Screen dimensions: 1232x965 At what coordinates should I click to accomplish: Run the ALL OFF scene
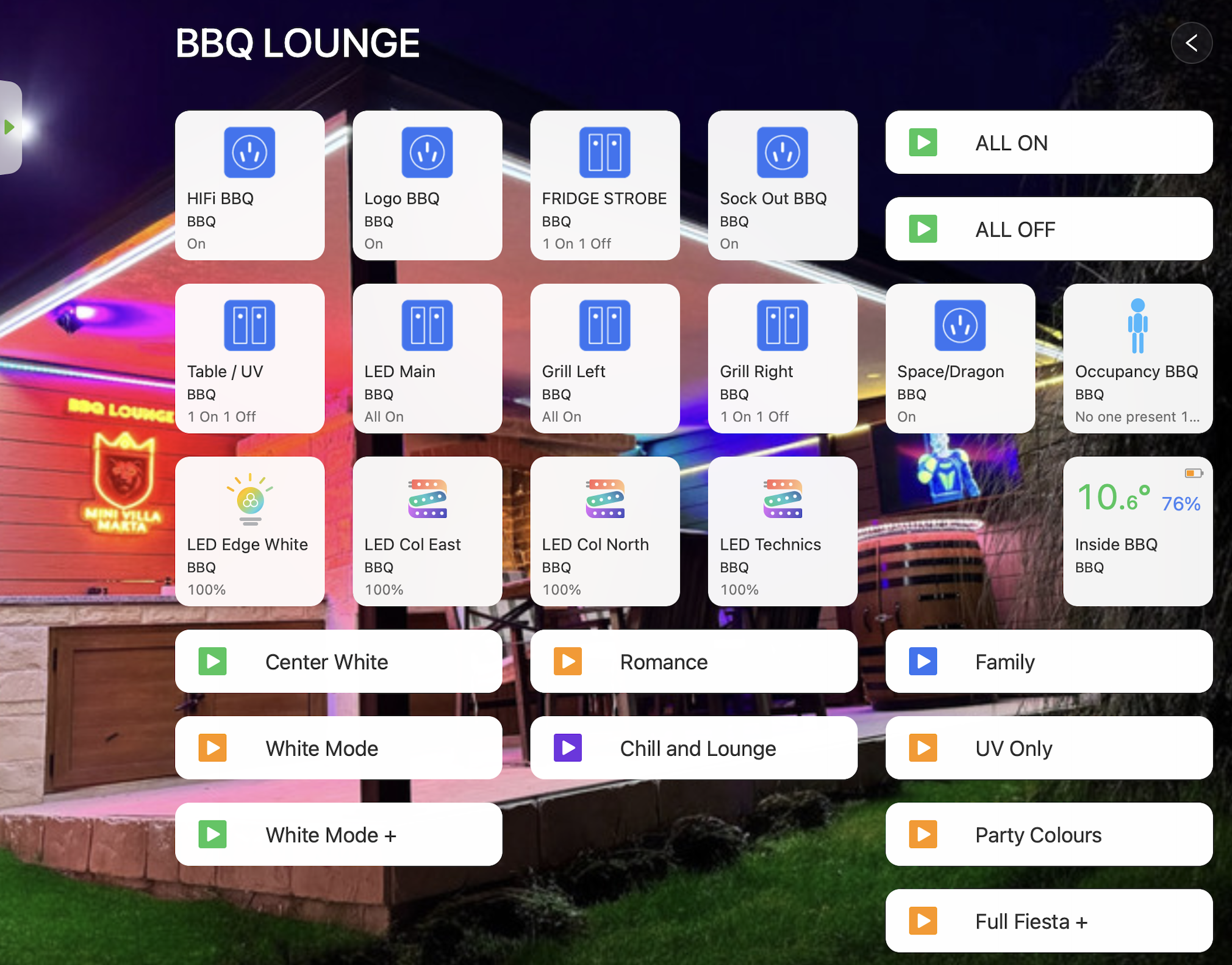coord(1048,229)
